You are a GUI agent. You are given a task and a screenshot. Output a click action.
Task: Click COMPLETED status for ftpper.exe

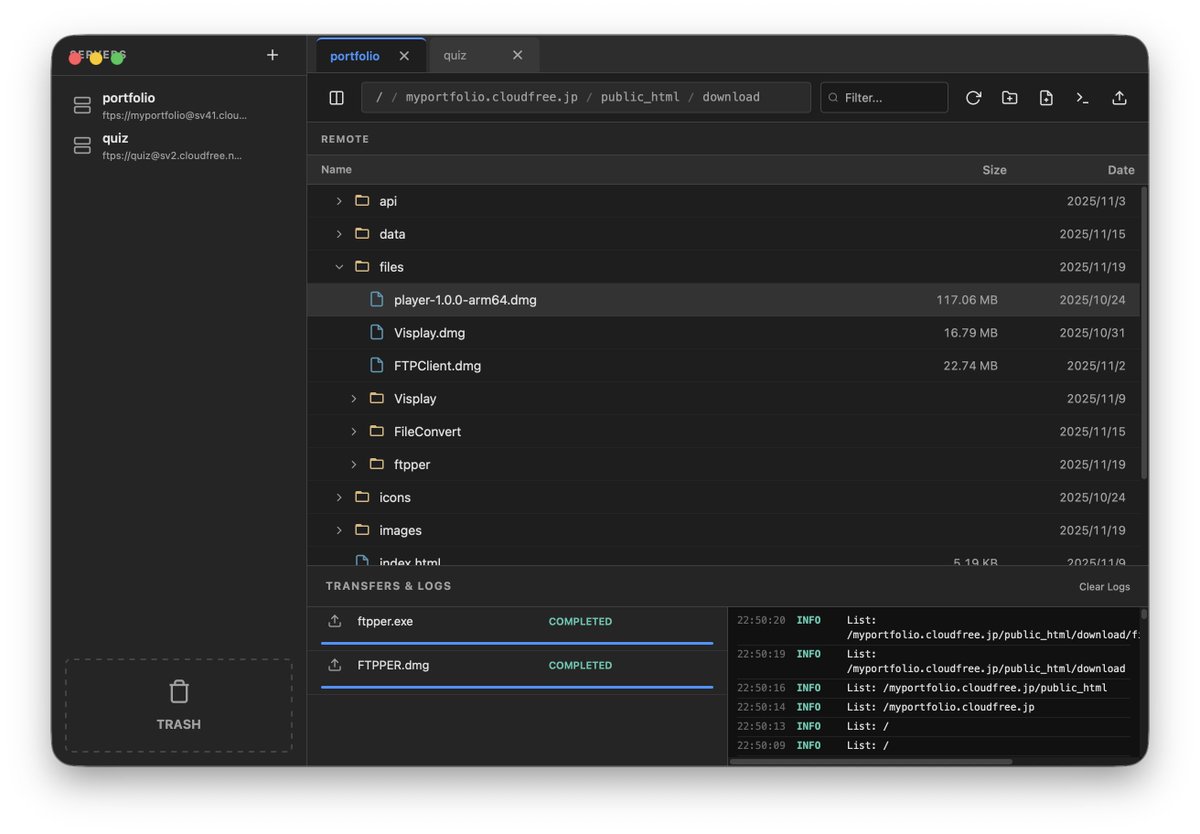(x=580, y=622)
